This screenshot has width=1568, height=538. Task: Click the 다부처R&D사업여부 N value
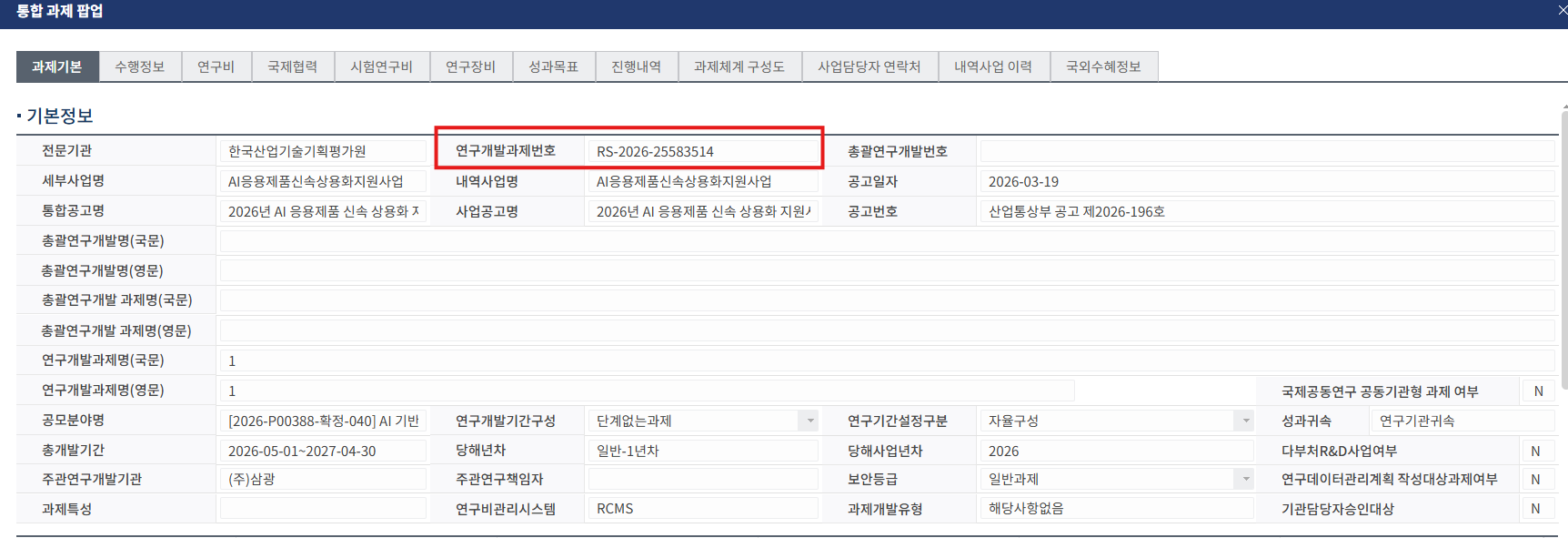coord(1539,451)
